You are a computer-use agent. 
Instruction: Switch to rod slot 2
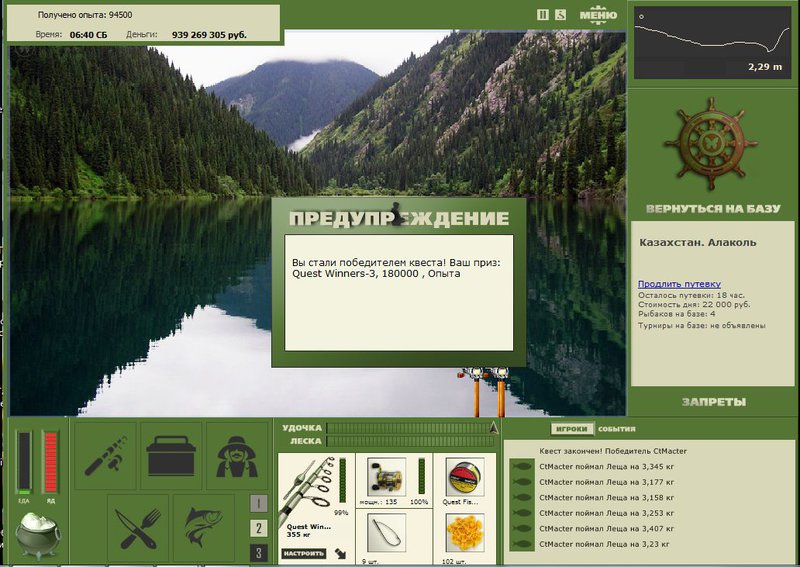pos(259,528)
